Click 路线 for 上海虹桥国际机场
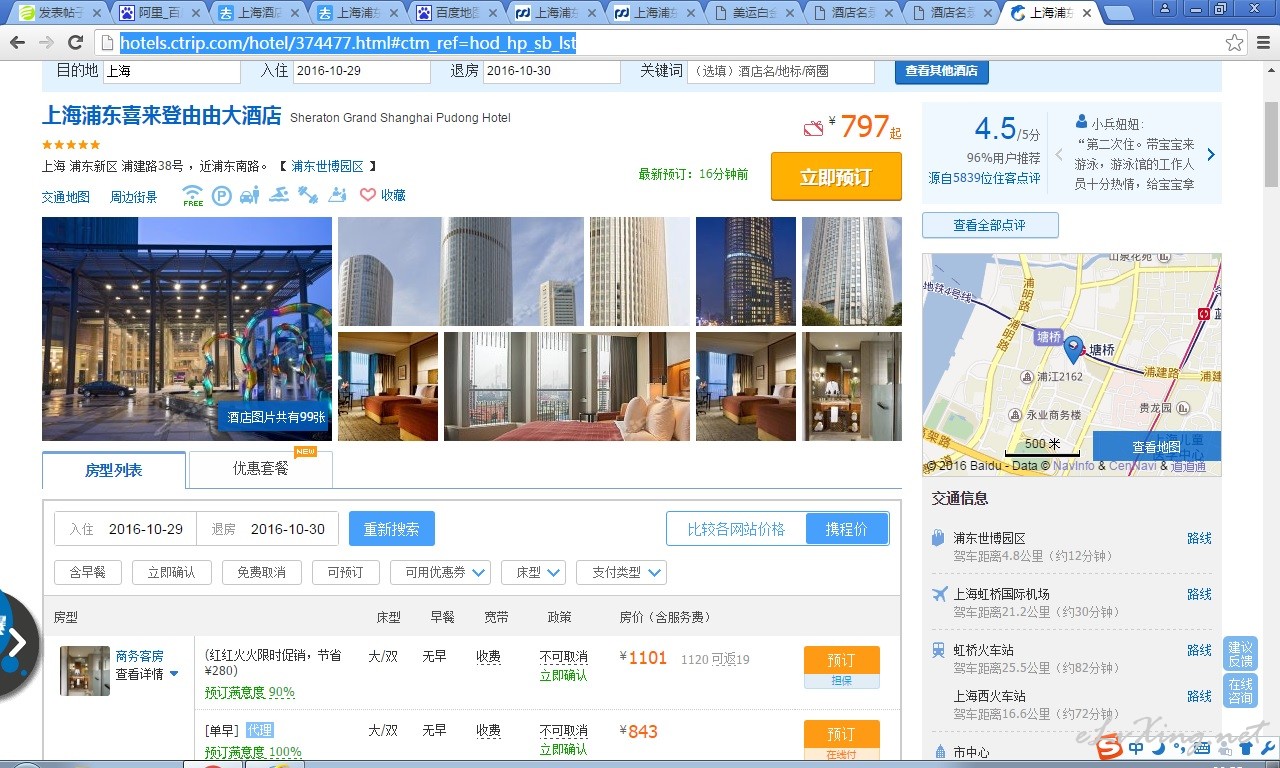1280x768 pixels. (x=1199, y=594)
